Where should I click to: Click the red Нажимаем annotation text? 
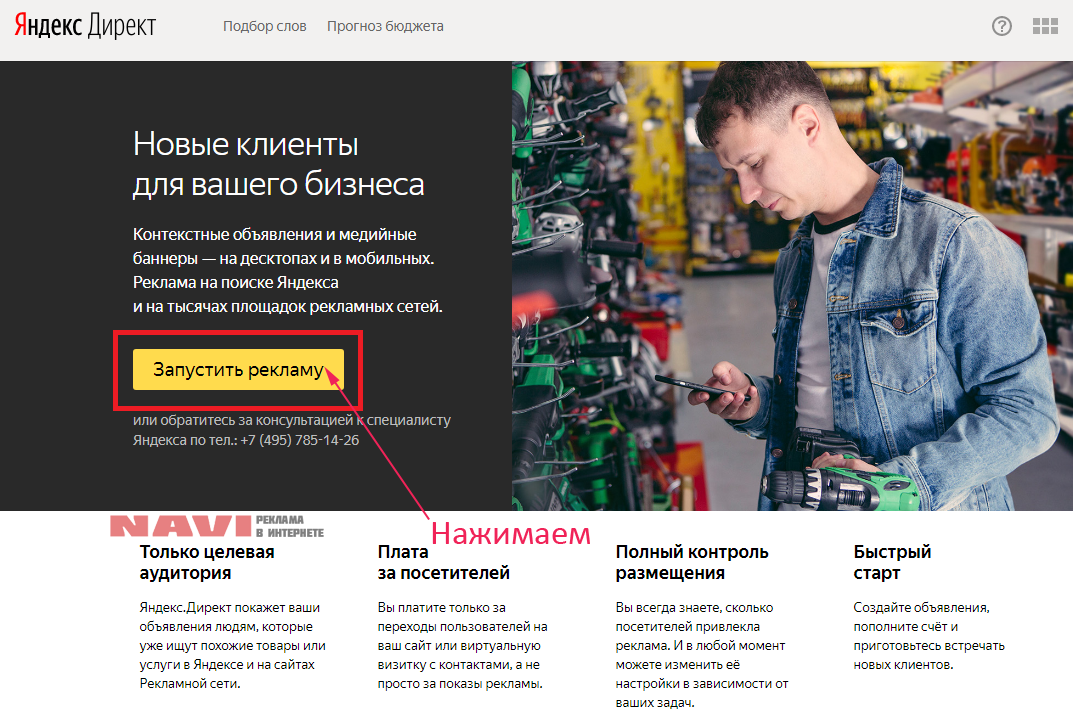[x=510, y=534]
